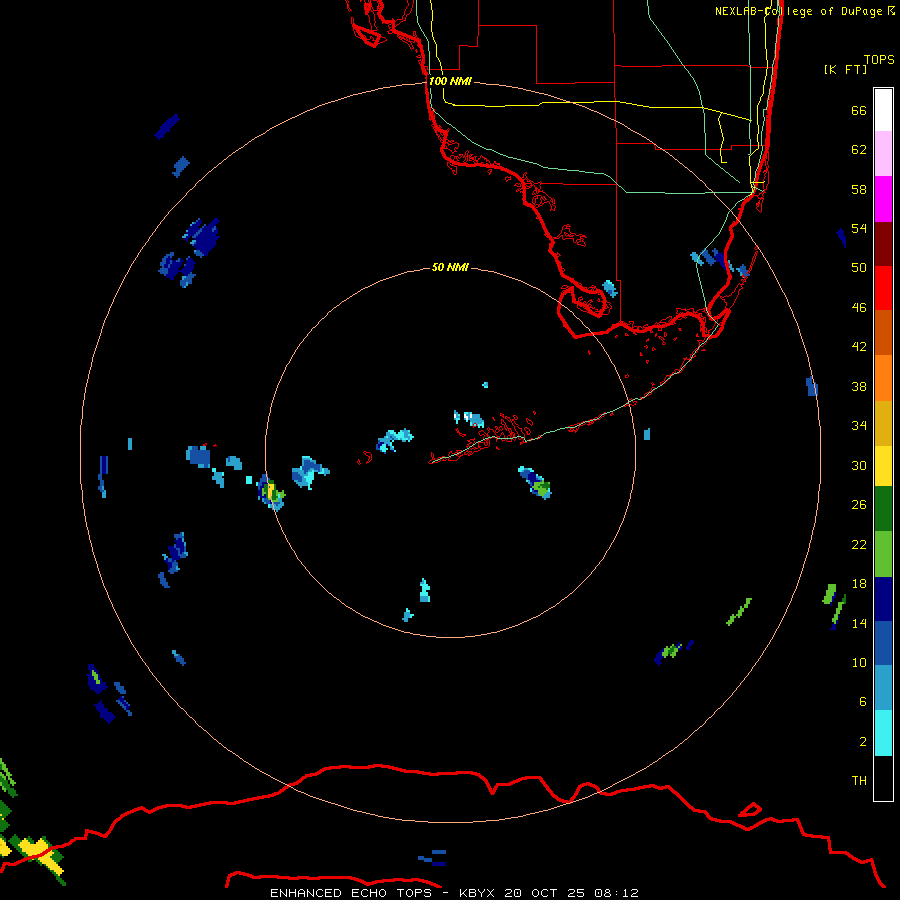Click the "10" legend value
The height and width of the screenshot is (900, 900).
coord(859,662)
